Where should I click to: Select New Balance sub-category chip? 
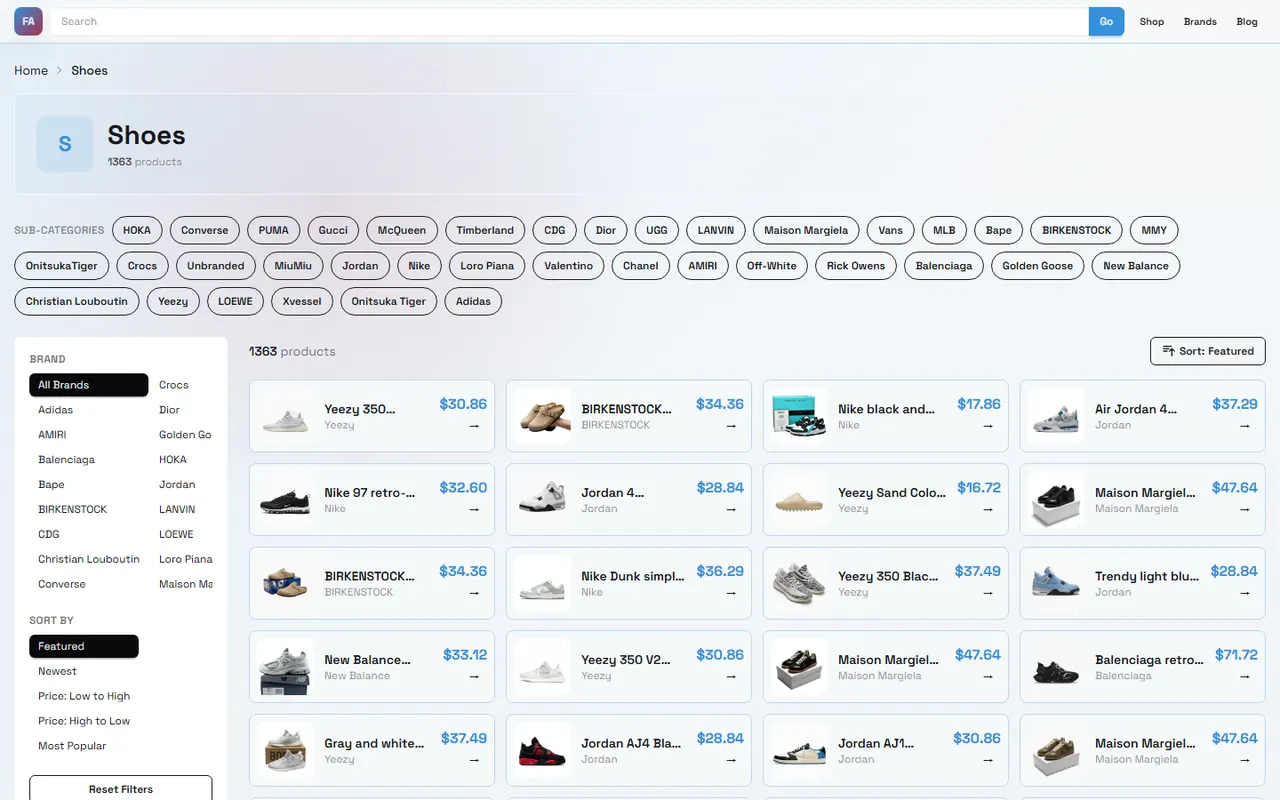(1136, 266)
